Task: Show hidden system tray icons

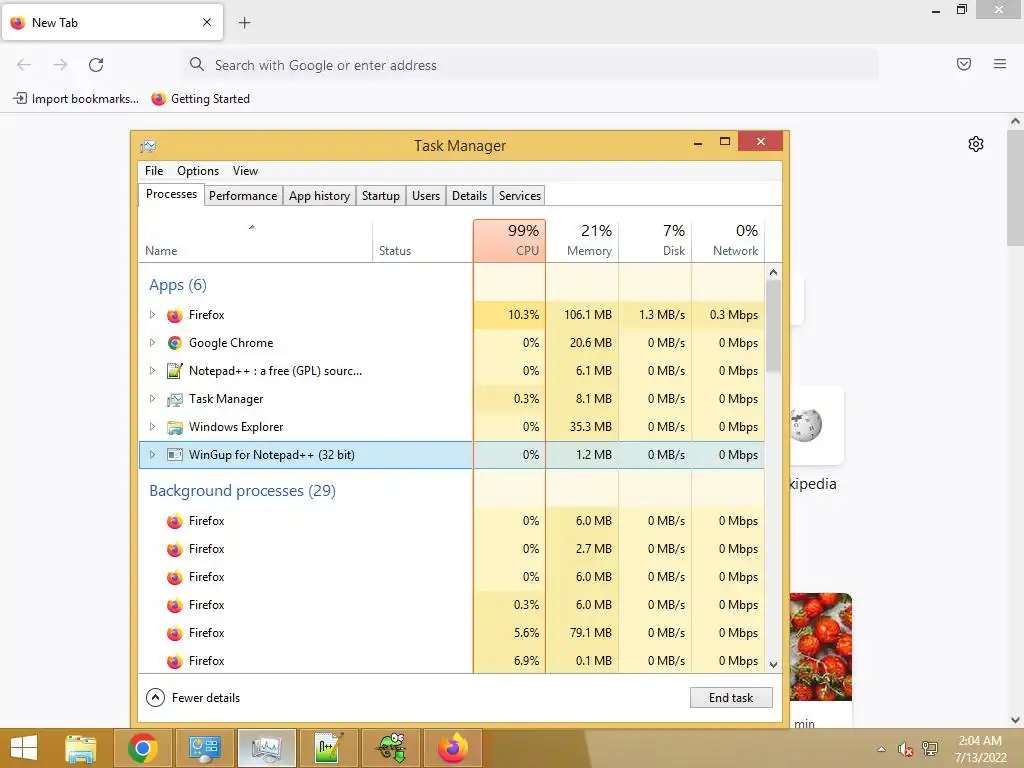Action: (882, 749)
